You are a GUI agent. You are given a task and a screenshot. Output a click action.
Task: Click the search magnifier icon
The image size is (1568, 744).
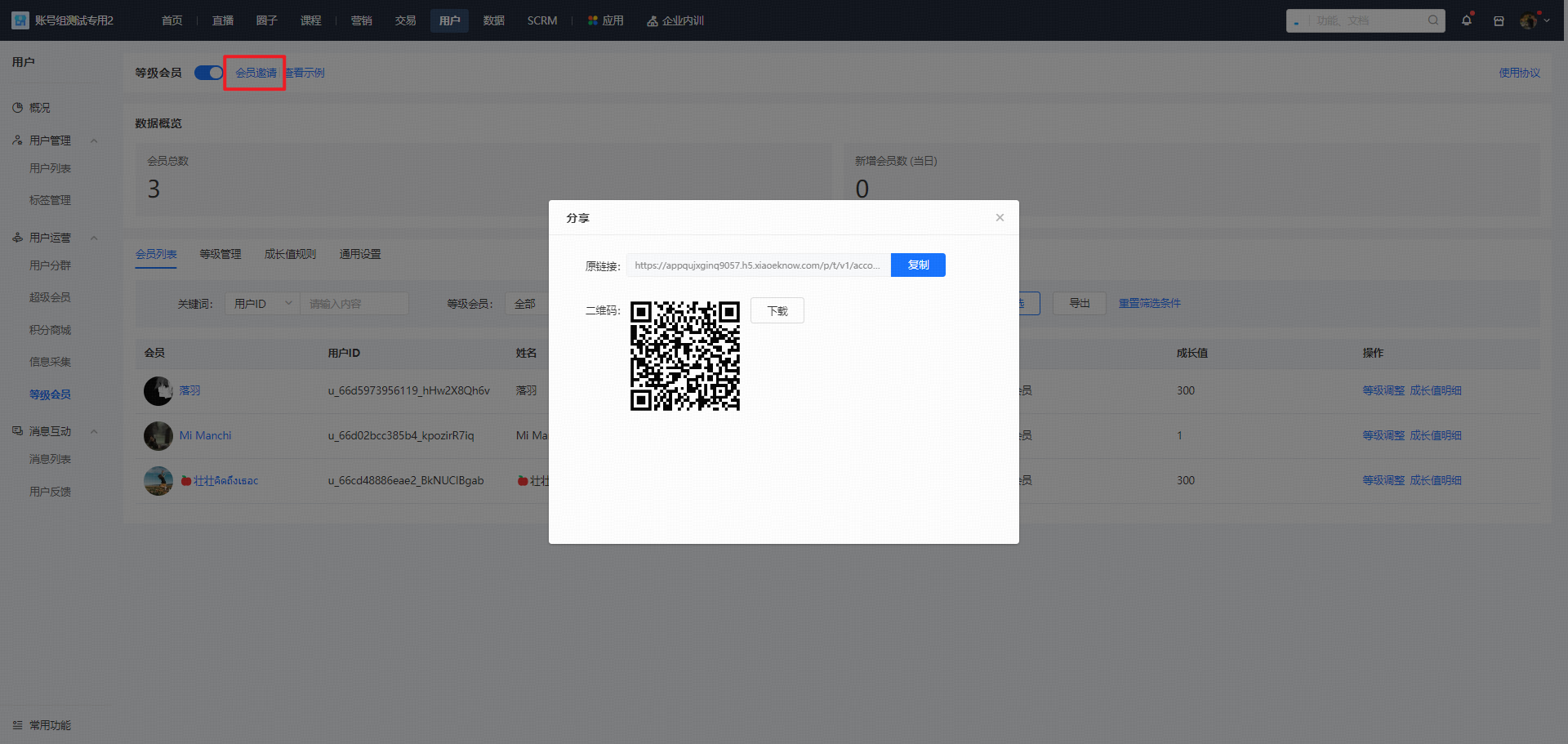coord(1433,20)
